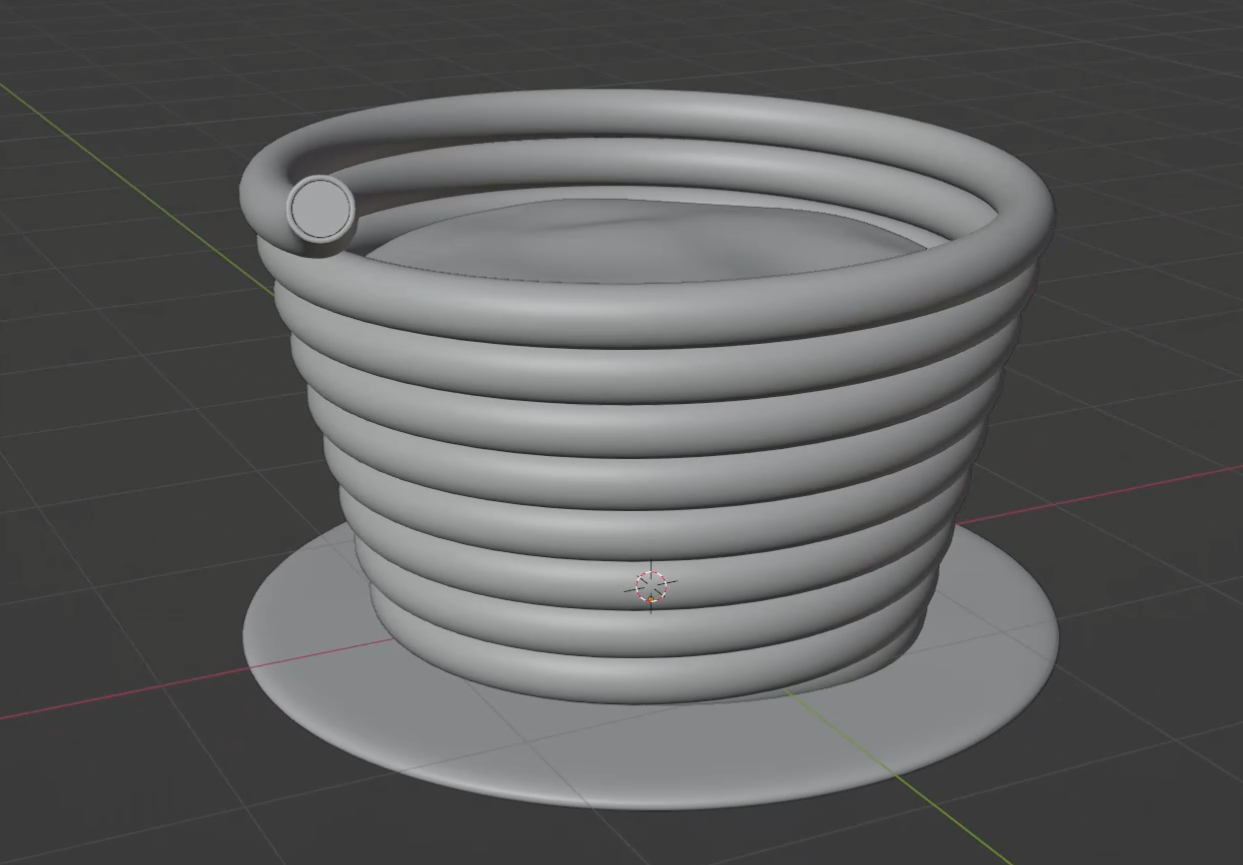
Task: Click the 3D cursor crosshair on the coil
Action: click(x=651, y=587)
